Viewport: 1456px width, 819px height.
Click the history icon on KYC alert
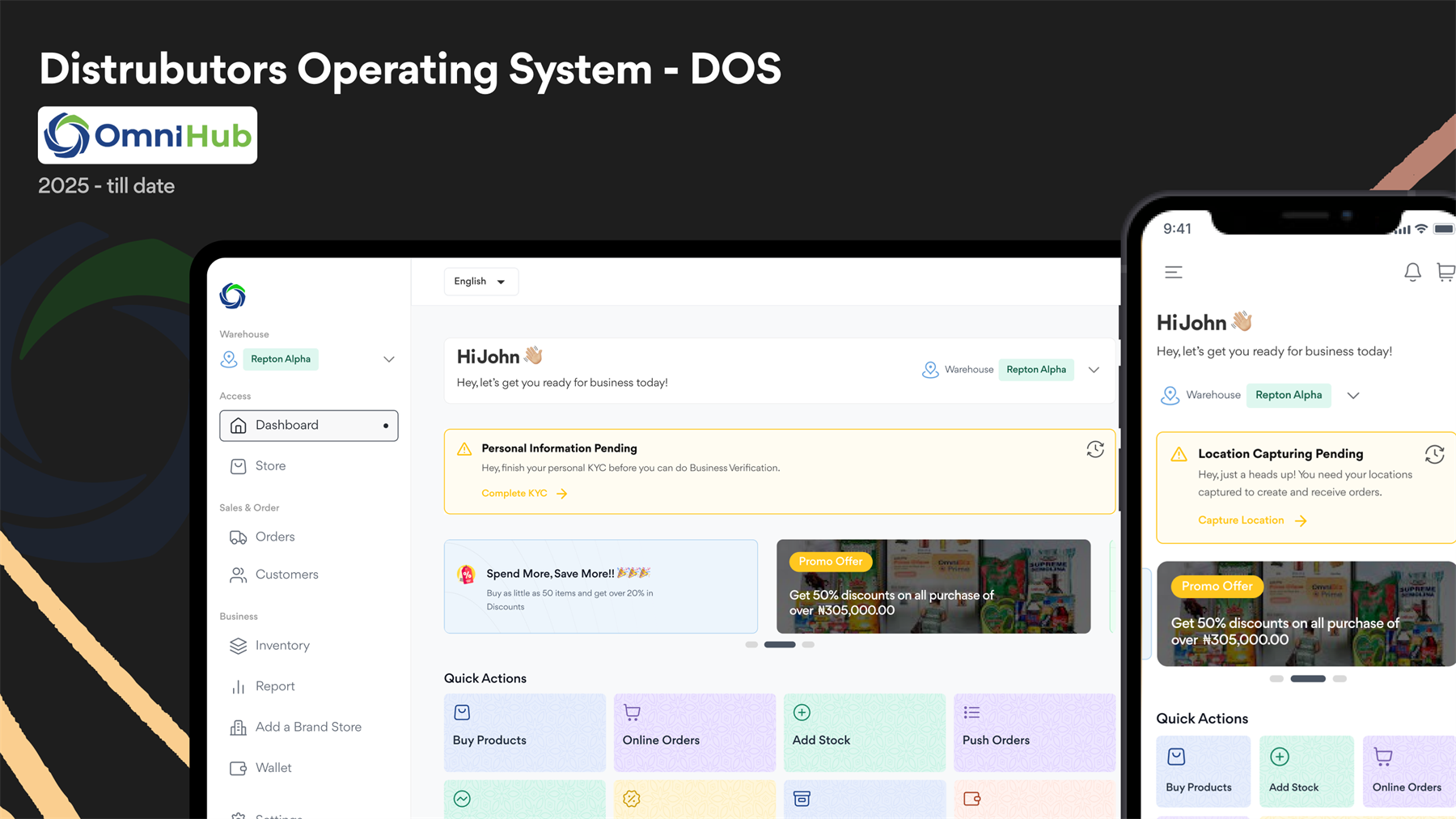(1095, 449)
